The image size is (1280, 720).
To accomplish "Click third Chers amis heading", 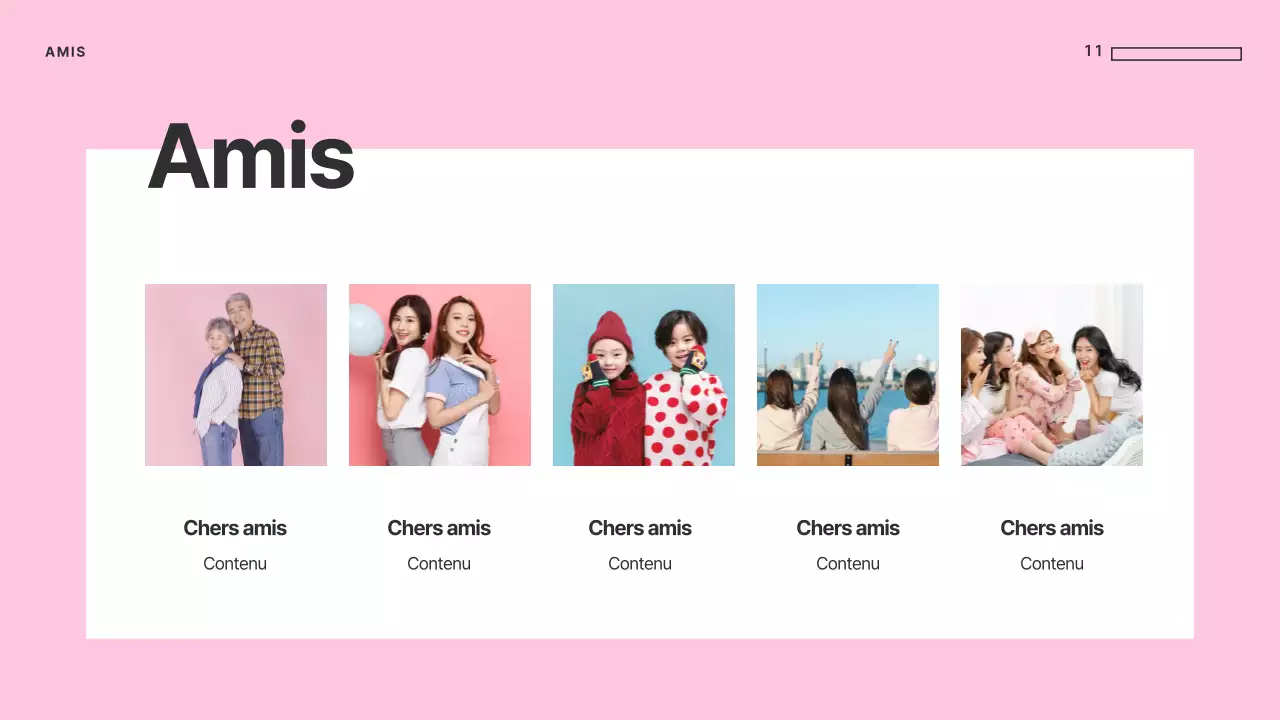I will pyautogui.click(x=640, y=528).
